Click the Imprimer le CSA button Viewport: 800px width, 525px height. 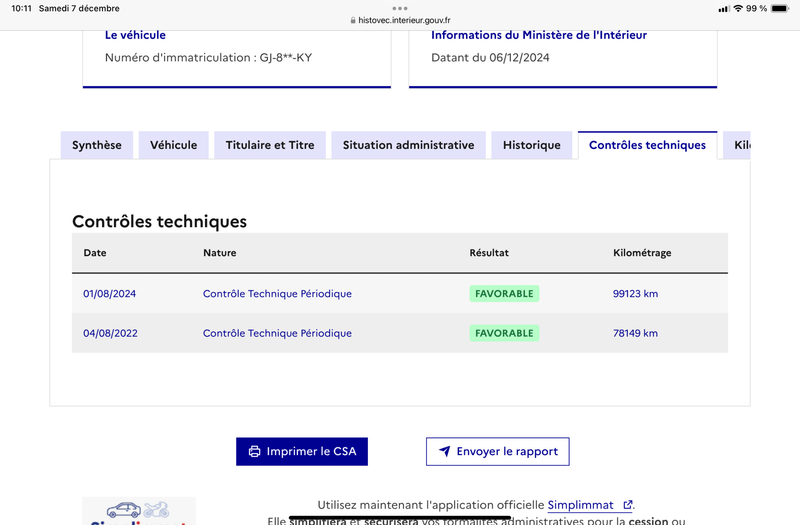pyautogui.click(x=302, y=452)
